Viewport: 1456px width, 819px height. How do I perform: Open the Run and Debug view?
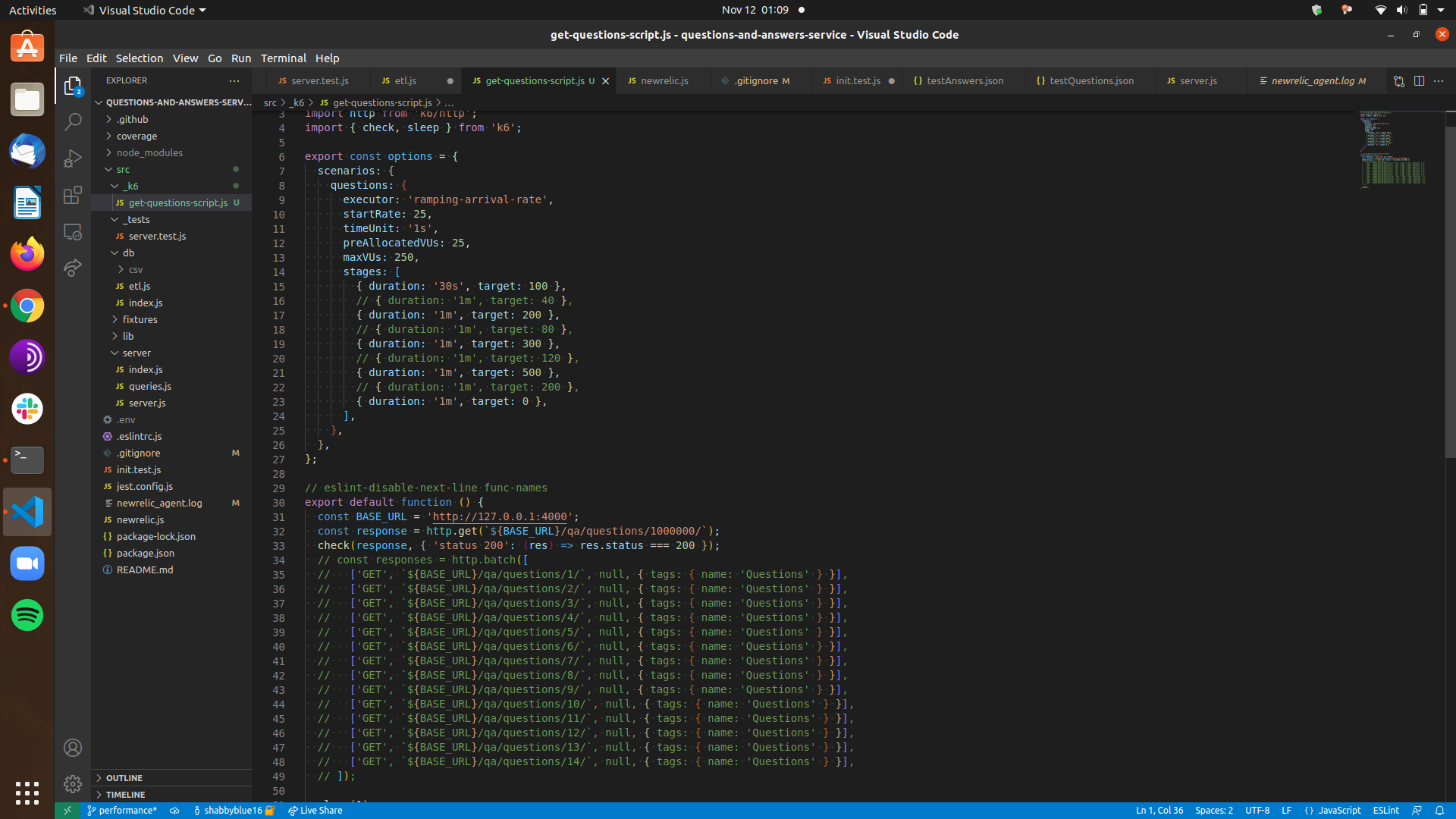(x=73, y=158)
